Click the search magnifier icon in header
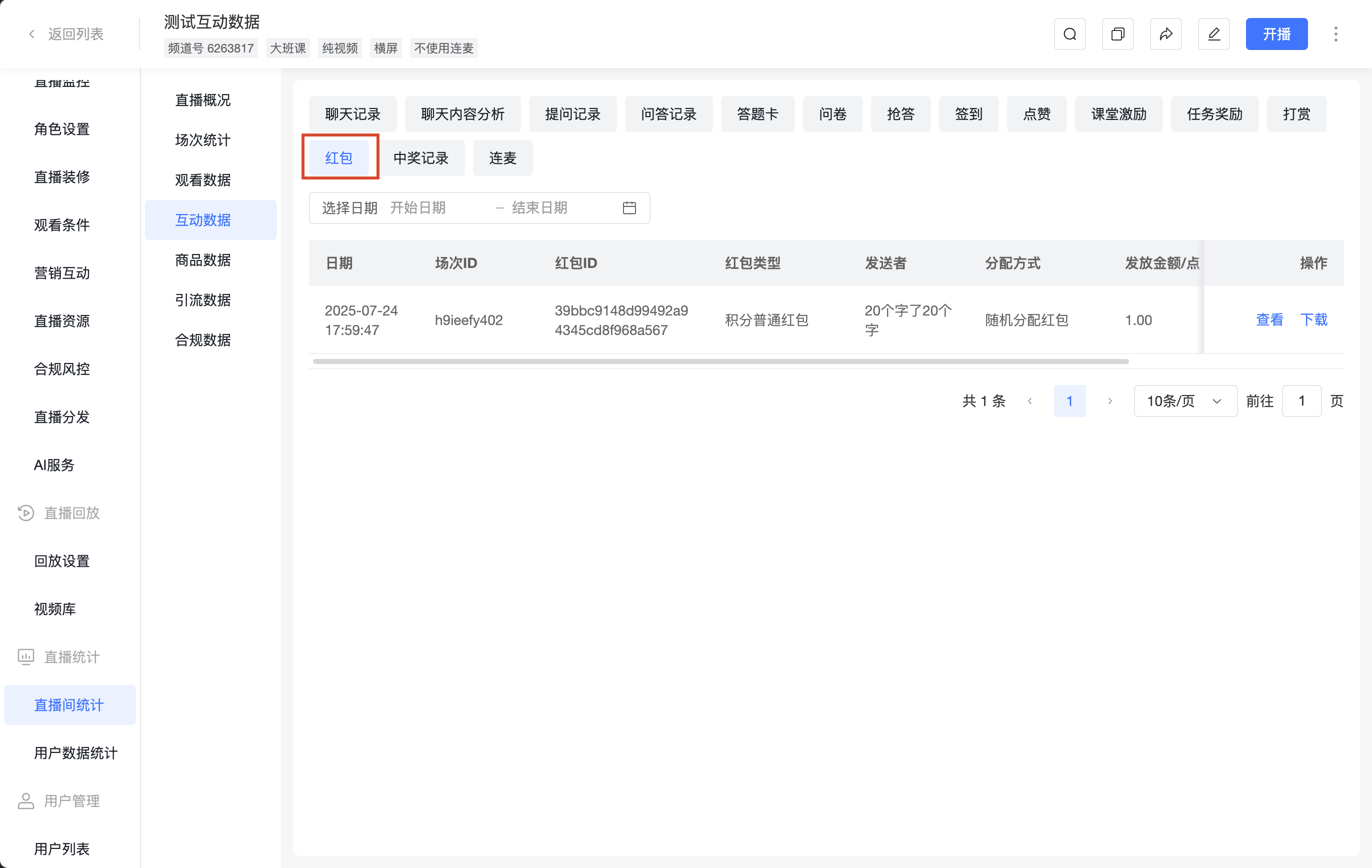Image resolution: width=1372 pixels, height=868 pixels. 1069,34
